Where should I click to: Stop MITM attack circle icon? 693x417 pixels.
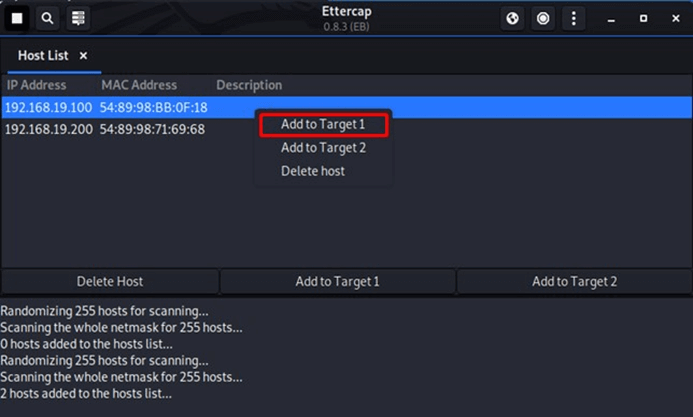(543, 18)
